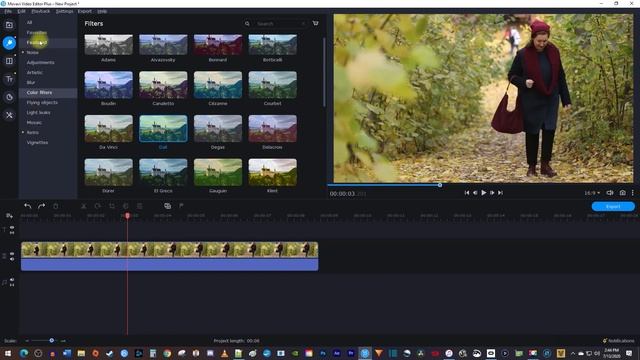Open the Export menu
640x360 pixels.
point(85,11)
